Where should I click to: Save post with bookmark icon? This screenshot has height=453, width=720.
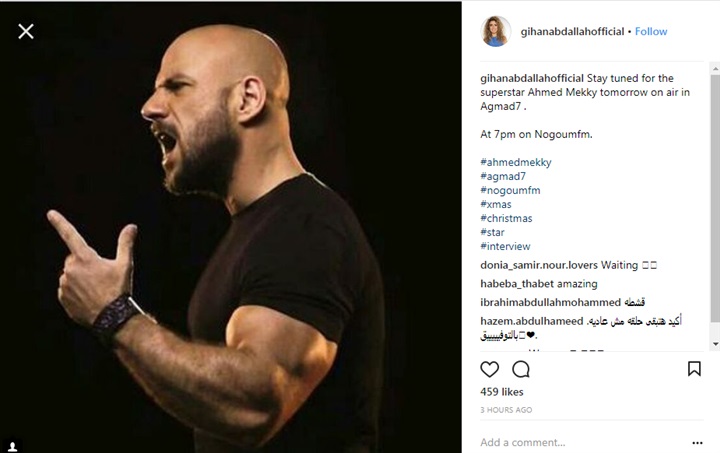[x=694, y=369]
